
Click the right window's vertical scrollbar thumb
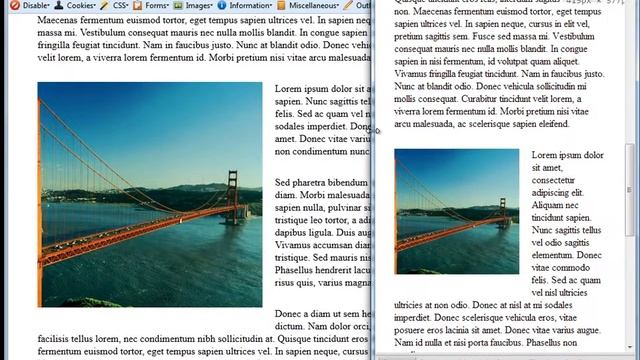tap(629, 190)
